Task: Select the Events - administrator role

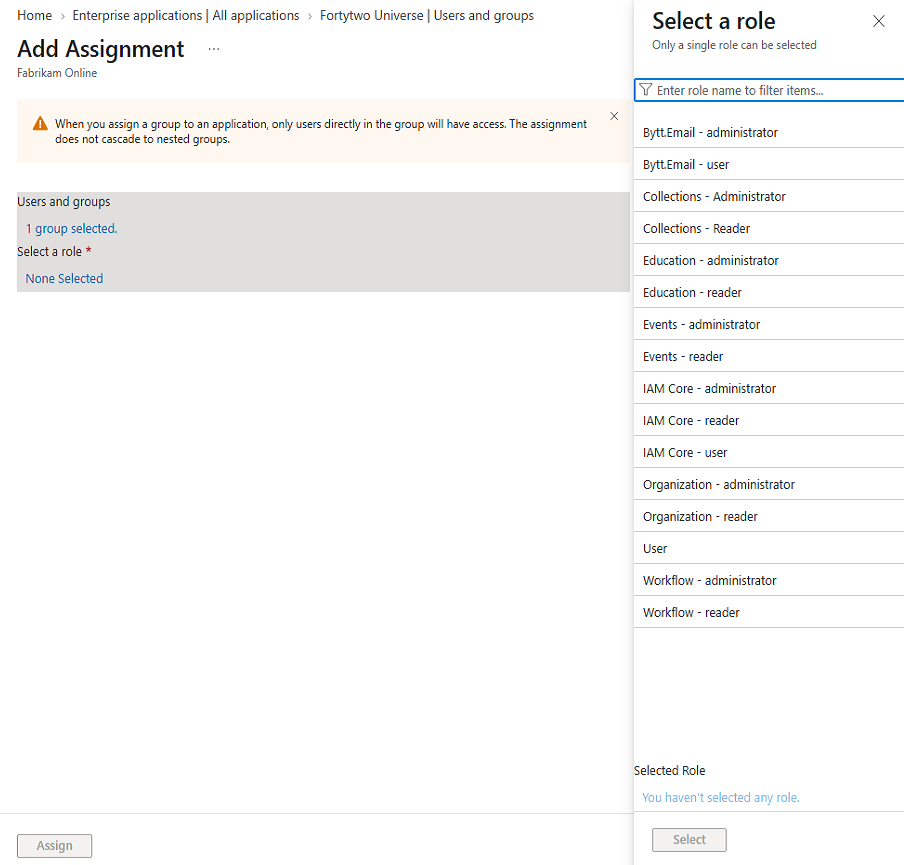Action: tap(769, 324)
